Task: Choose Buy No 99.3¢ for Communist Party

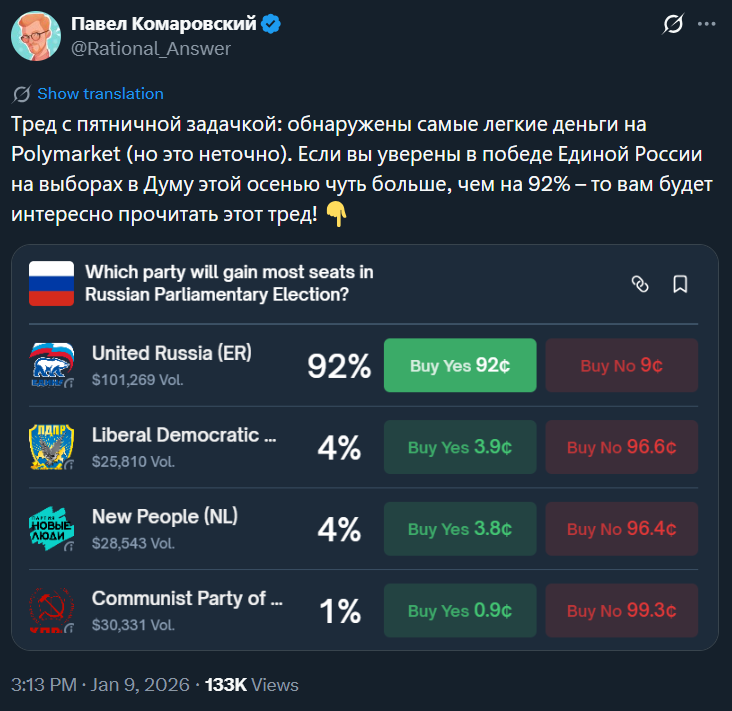Action: [x=621, y=610]
